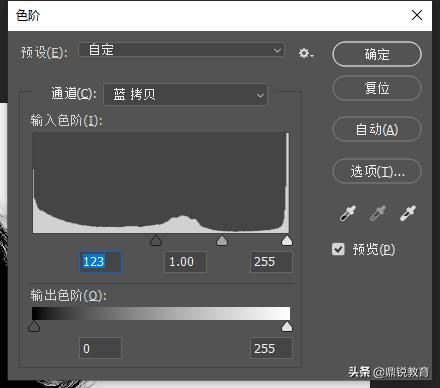Screen dimensions: 440x388
Task: Click the input white point slider
Action: (287, 240)
